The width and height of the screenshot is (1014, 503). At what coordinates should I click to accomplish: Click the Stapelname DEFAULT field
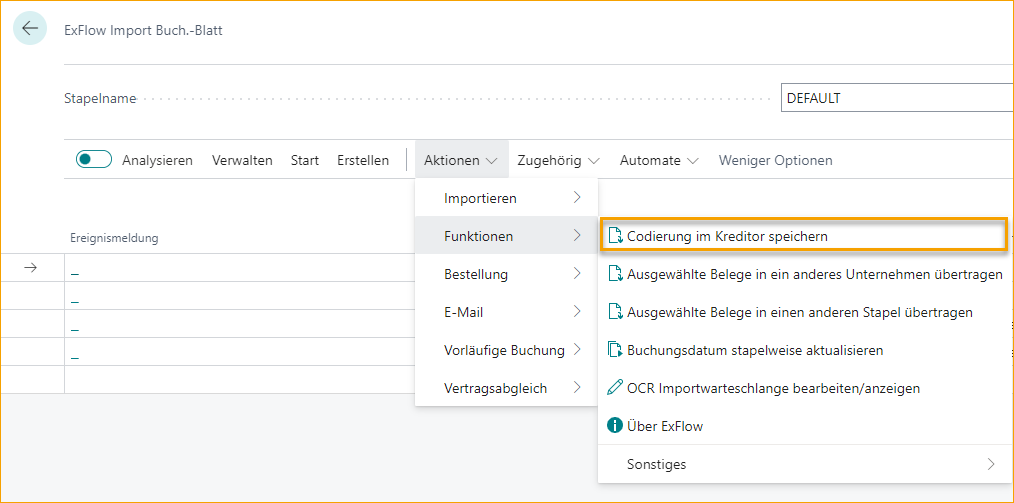coord(897,98)
